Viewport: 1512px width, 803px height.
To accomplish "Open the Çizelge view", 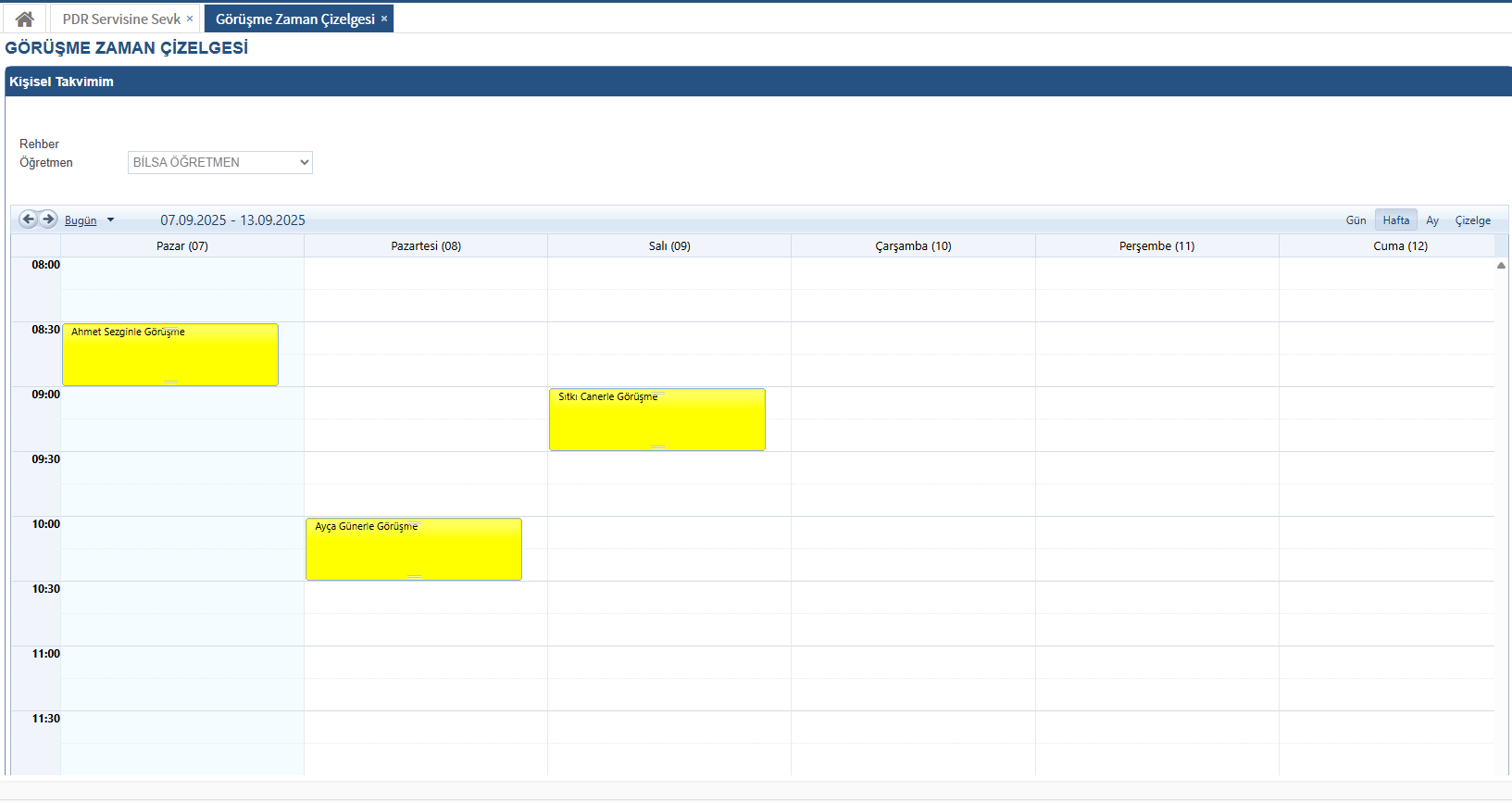I will pos(1472,220).
